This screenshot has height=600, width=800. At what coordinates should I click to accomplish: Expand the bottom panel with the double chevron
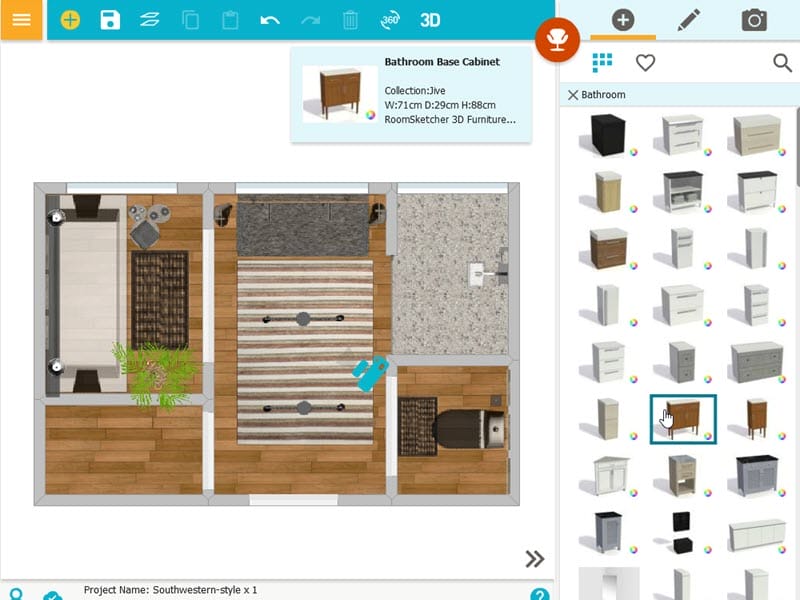[x=535, y=559]
